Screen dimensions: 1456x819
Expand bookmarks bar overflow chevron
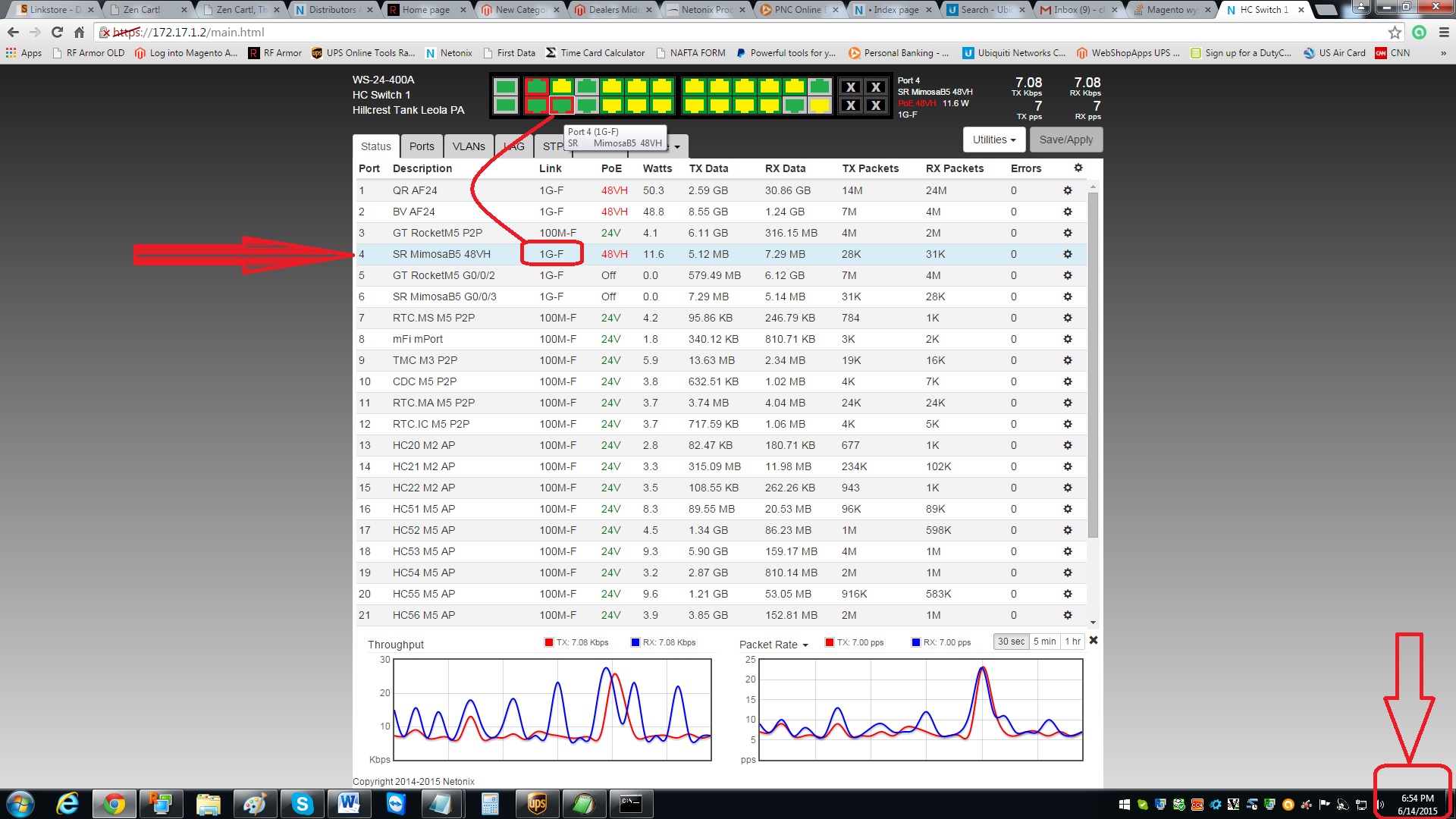click(x=1443, y=53)
